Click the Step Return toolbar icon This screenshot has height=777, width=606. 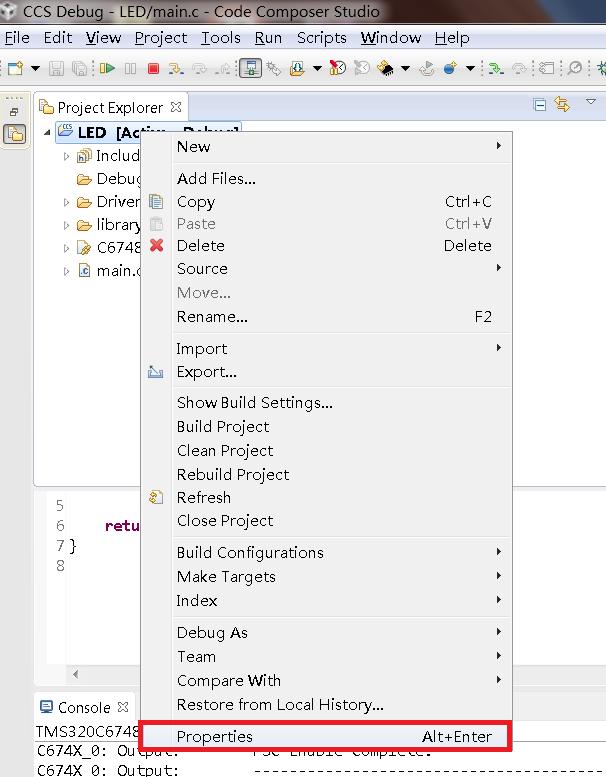point(223,68)
